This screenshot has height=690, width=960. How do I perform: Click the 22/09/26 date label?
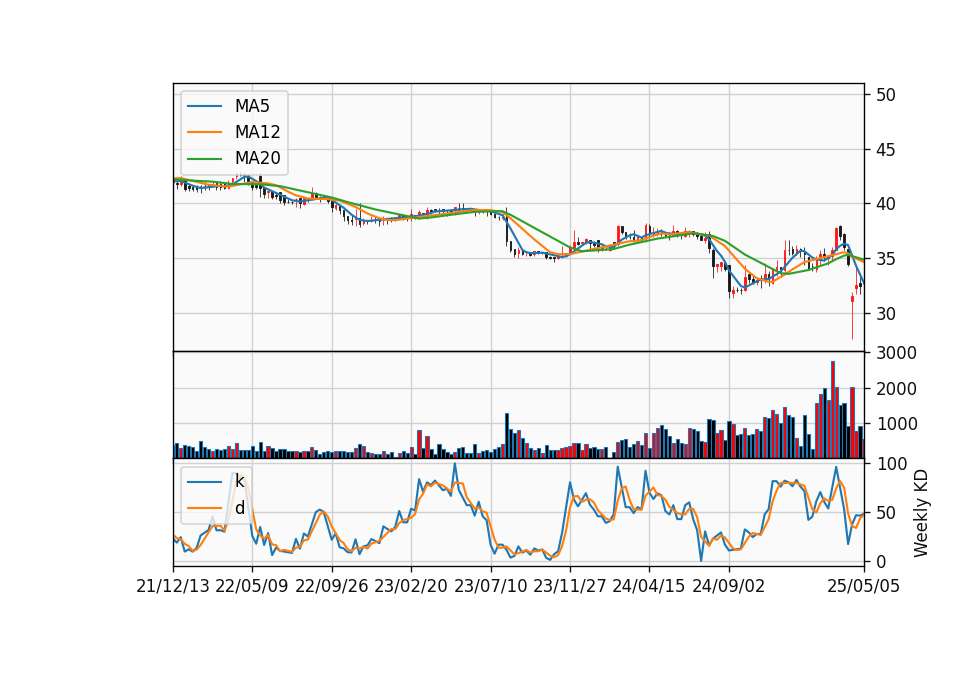pyautogui.click(x=331, y=587)
